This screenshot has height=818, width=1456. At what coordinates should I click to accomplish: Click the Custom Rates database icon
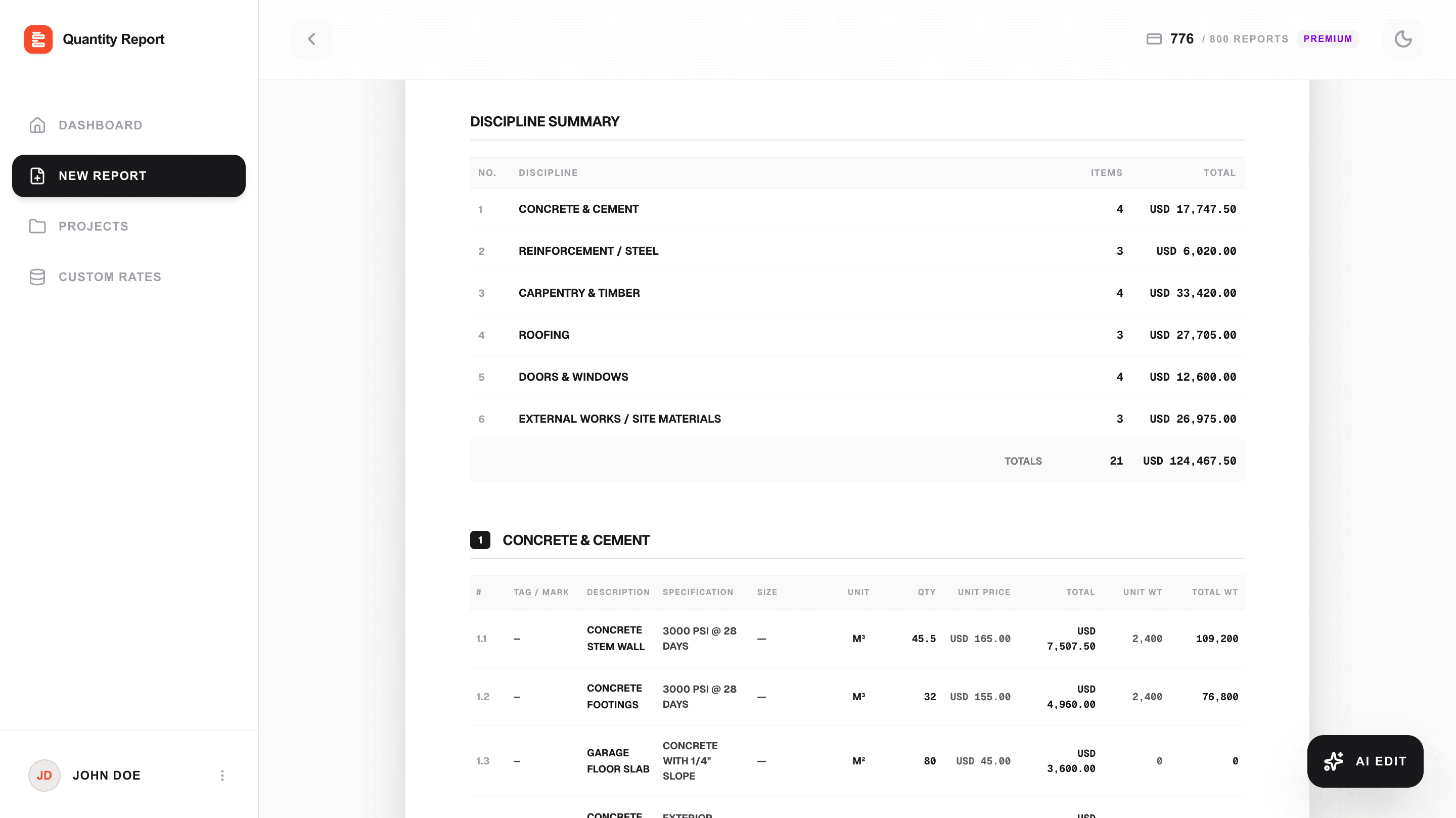click(x=37, y=277)
